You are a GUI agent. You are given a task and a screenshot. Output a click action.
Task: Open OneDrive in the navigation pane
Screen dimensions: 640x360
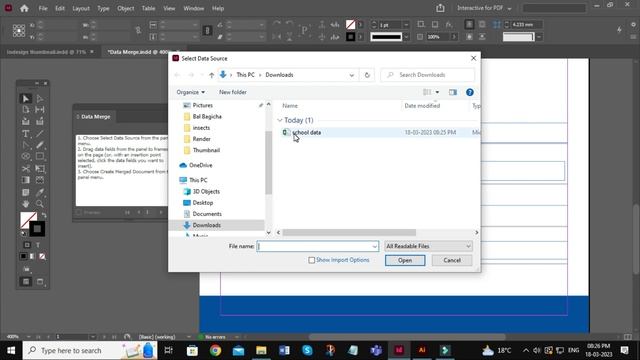coord(200,165)
